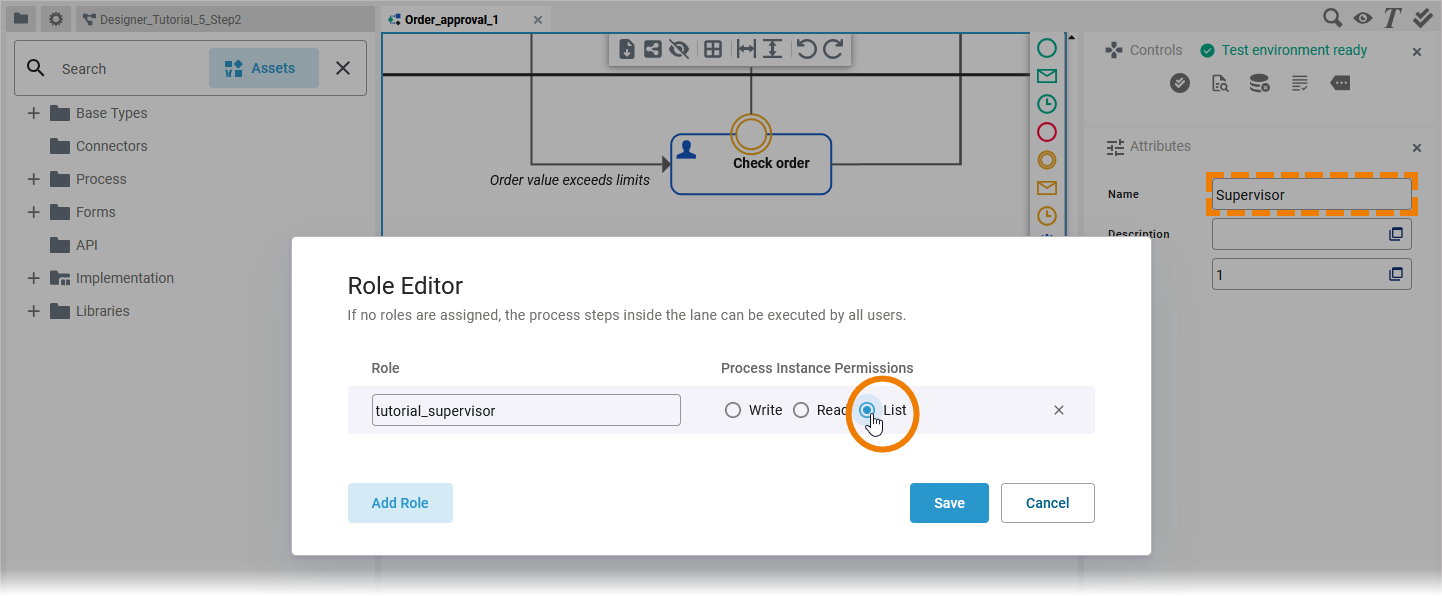The image size is (1442, 596).
Task: Toggle the Assets filter button
Action: pos(264,68)
